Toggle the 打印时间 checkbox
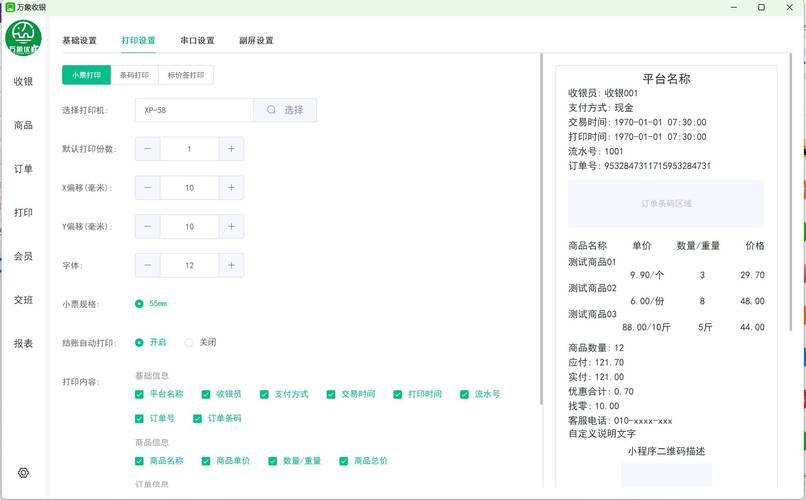Image resolution: width=806 pixels, height=500 pixels. pyautogui.click(x=397, y=394)
